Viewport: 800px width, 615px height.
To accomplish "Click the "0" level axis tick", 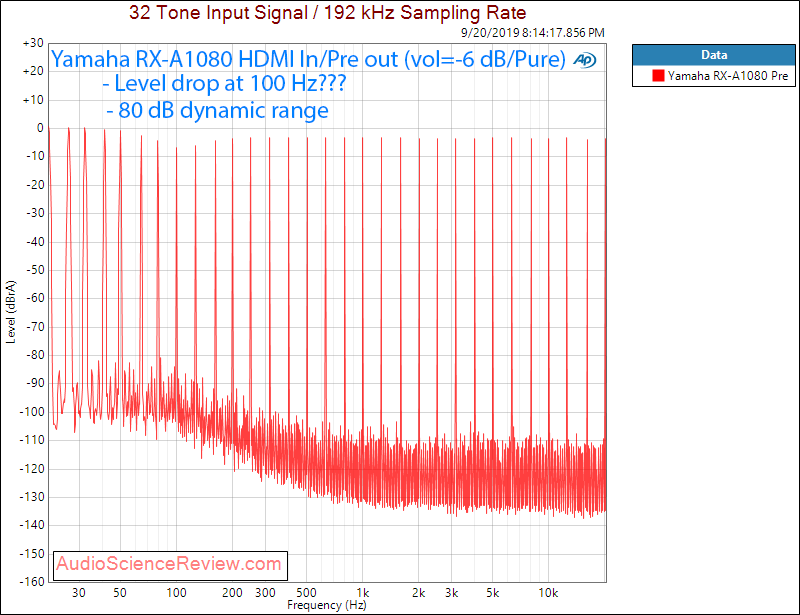I will [40, 128].
